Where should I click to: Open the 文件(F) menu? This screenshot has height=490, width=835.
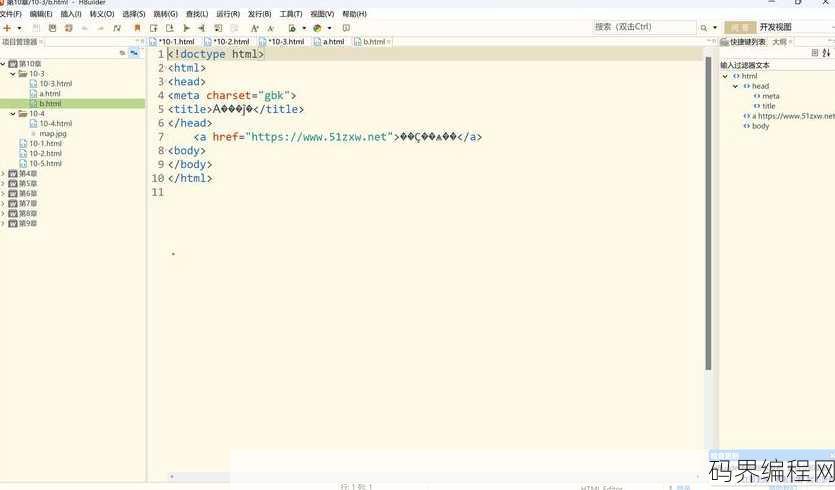click(x=11, y=14)
